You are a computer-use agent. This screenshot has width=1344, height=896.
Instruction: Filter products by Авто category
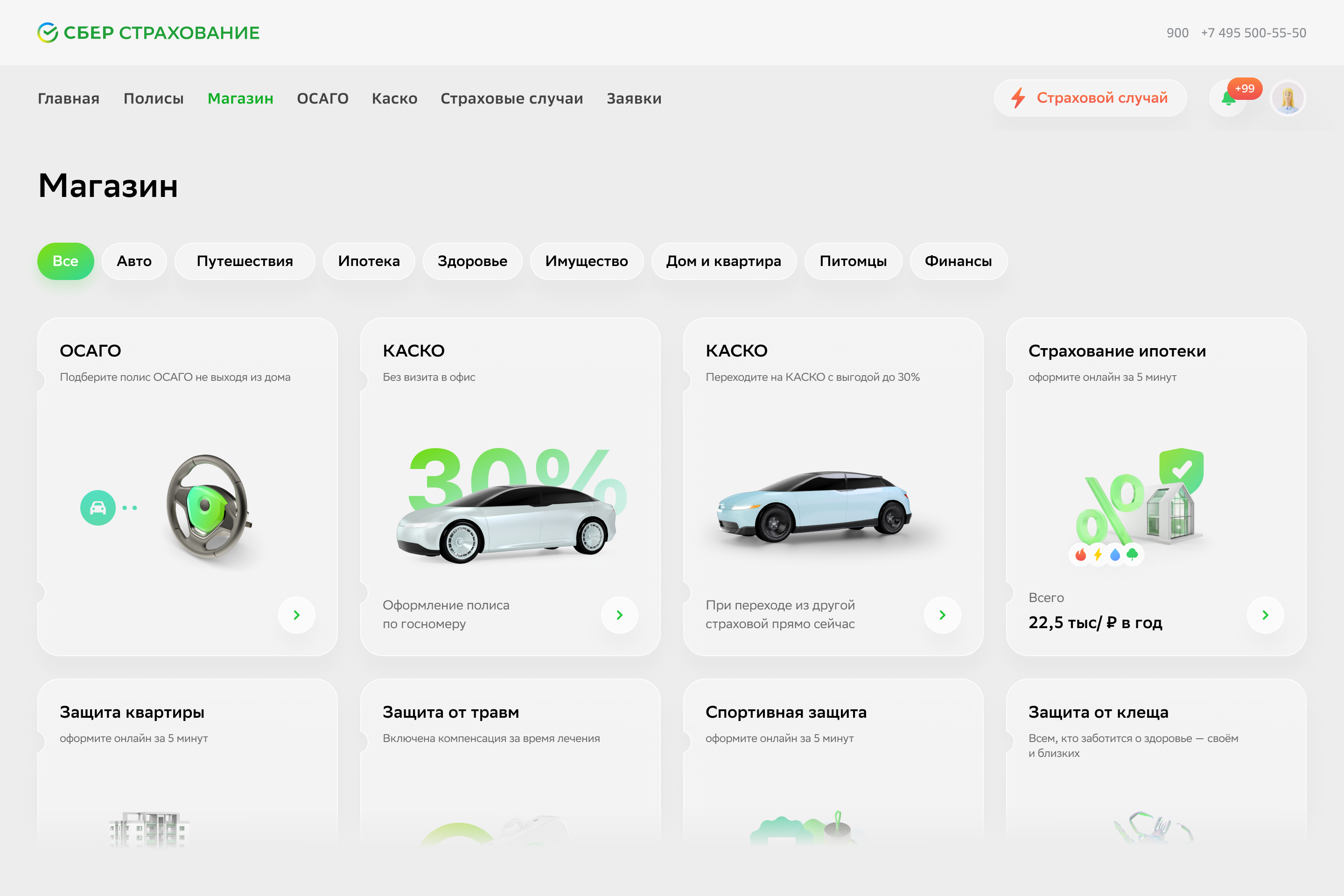134,261
